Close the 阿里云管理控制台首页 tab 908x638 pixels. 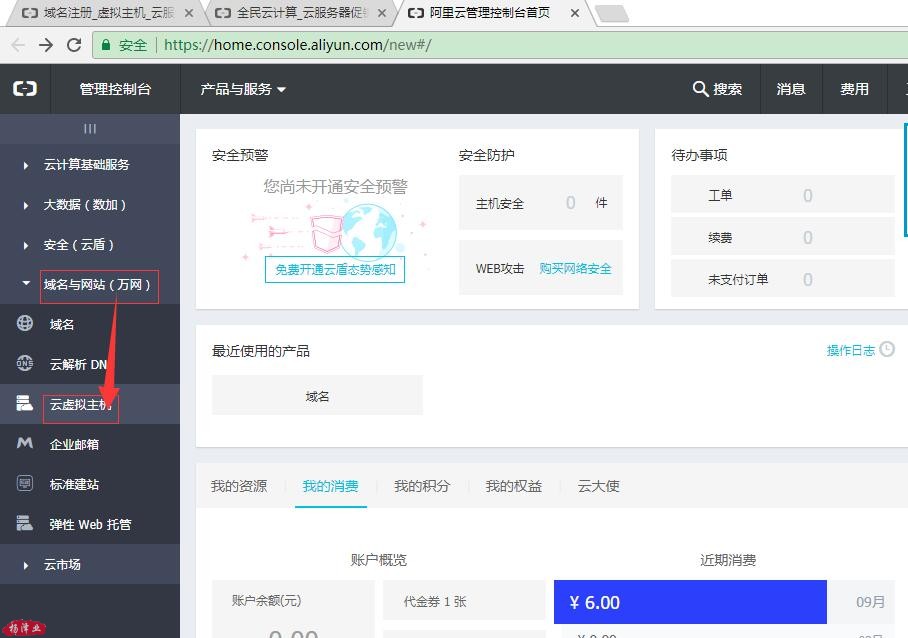click(574, 13)
